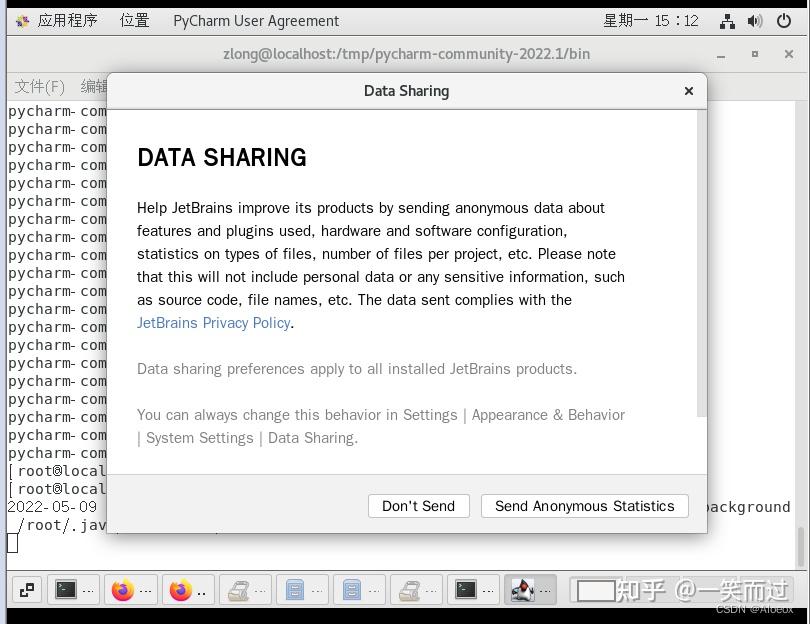
Task: Click the clock showing 星期一 15:12
Action: (651, 21)
